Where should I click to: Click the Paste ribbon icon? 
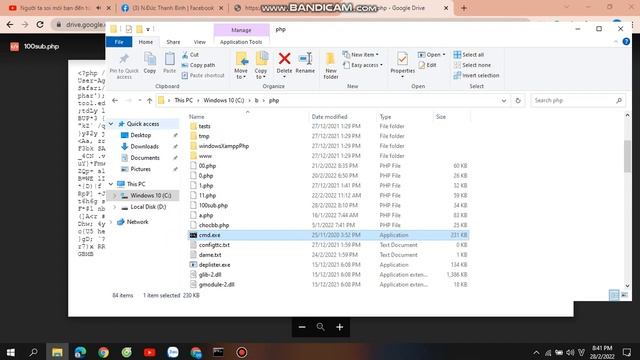pos(169,62)
